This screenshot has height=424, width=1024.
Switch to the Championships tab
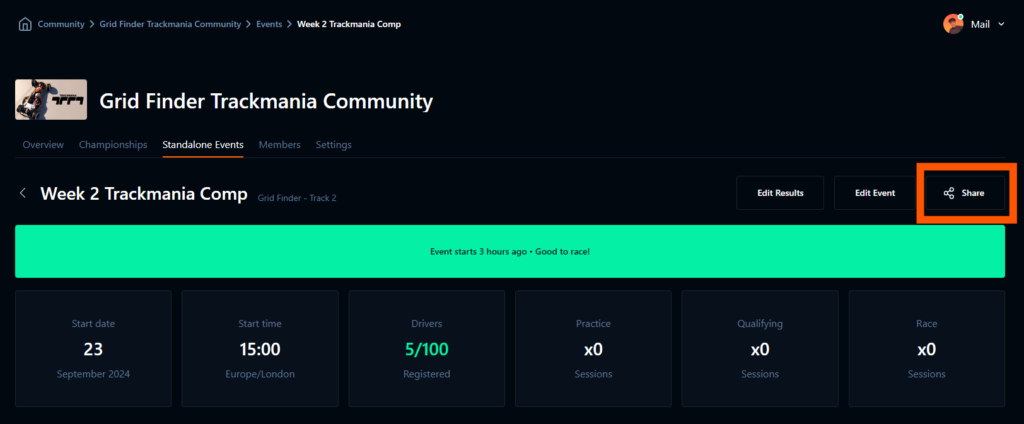point(113,145)
